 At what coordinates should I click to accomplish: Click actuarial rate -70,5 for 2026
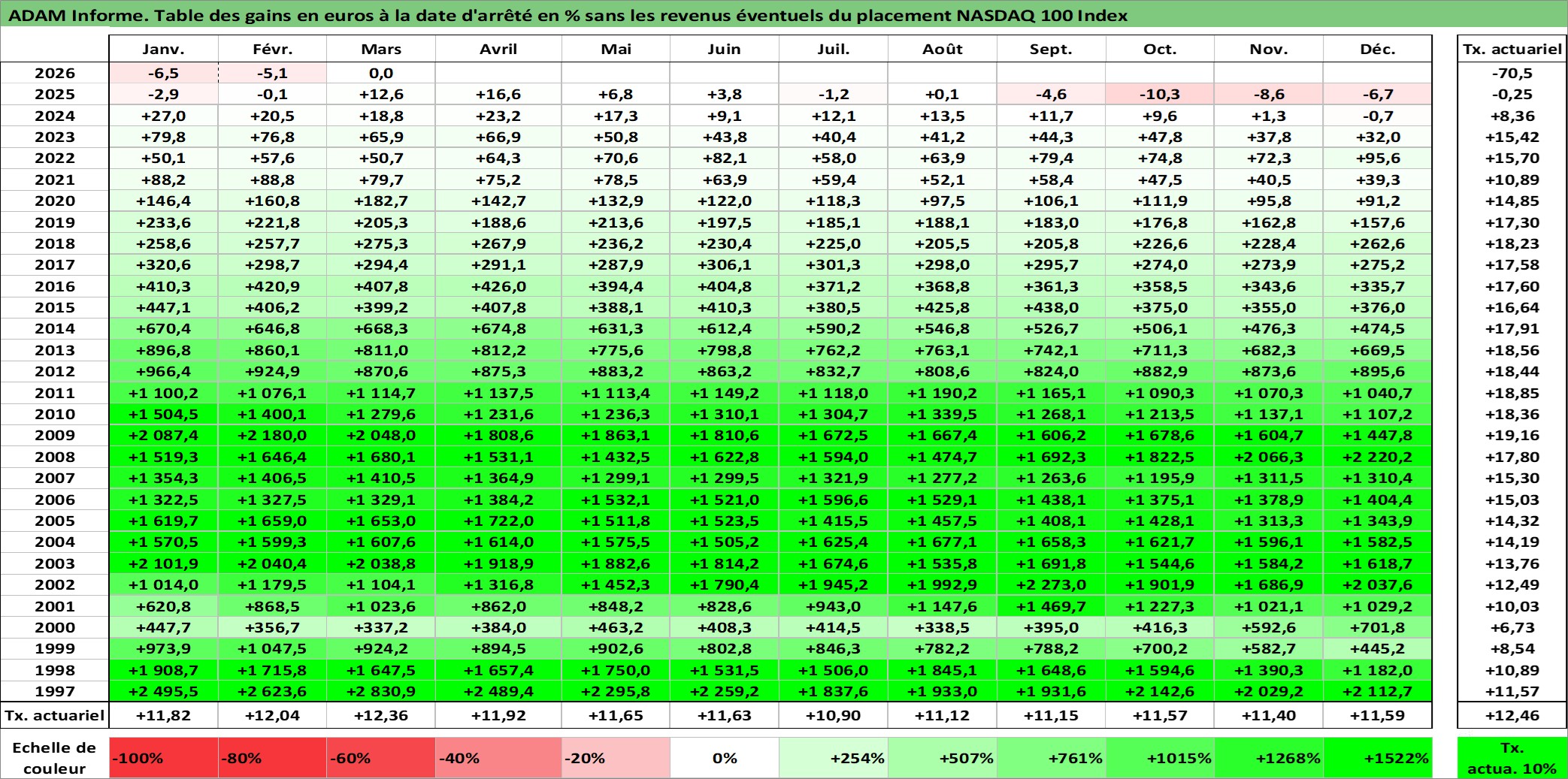[x=1512, y=73]
